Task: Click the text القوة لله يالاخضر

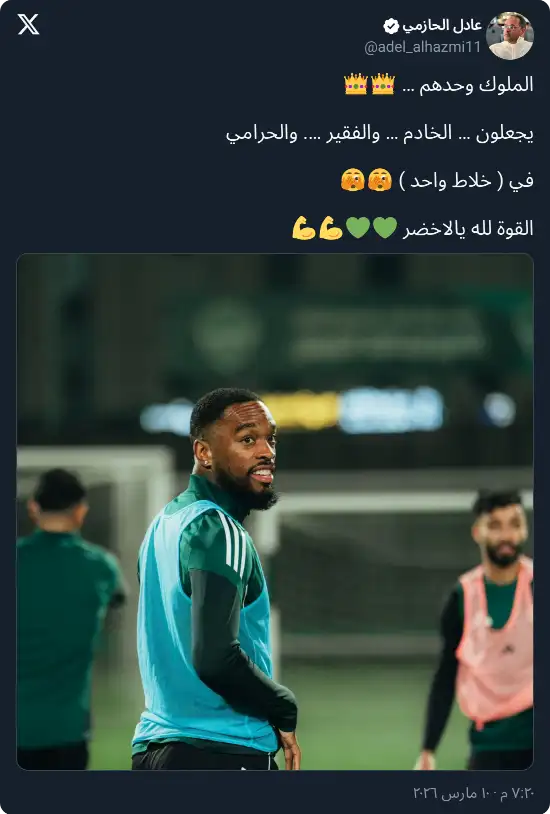Action: click(x=468, y=228)
